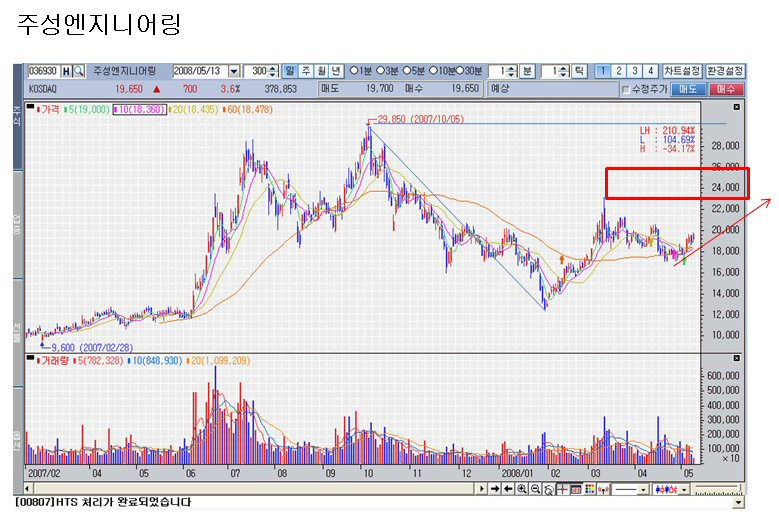Click the bar count field showing 300
The height and width of the screenshot is (512, 779).
(x=256, y=71)
